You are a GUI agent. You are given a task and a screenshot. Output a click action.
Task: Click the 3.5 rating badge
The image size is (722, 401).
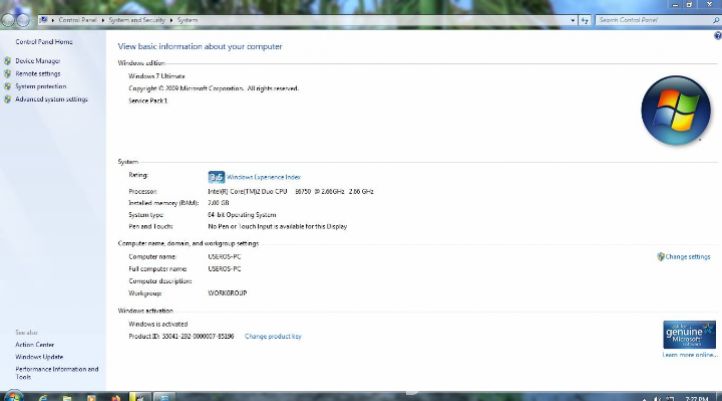tap(216, 177)
